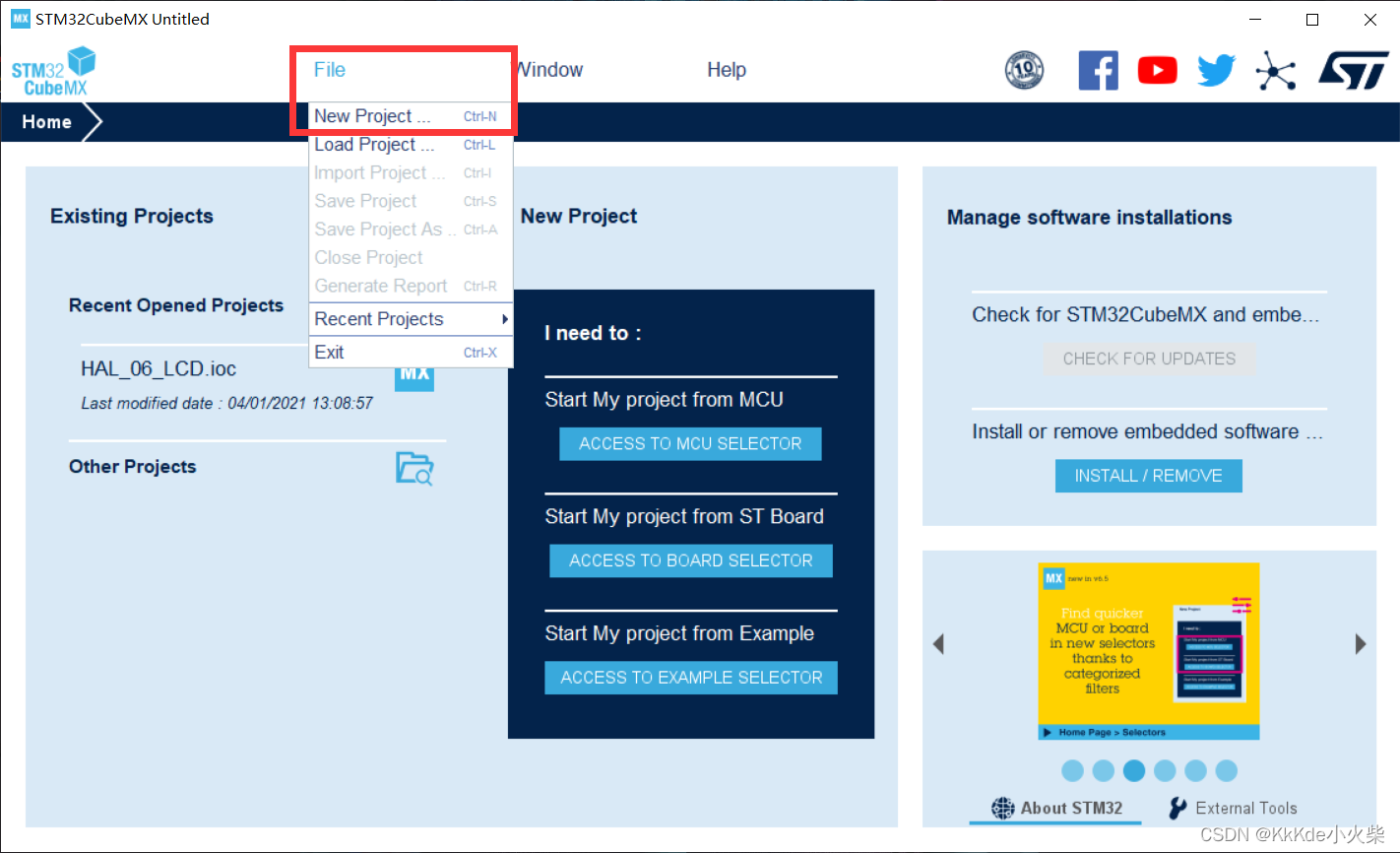Viewport: 1400px width, 853px height.
Task: Click the External Tools wrench icon
Action: (1177, 809)
